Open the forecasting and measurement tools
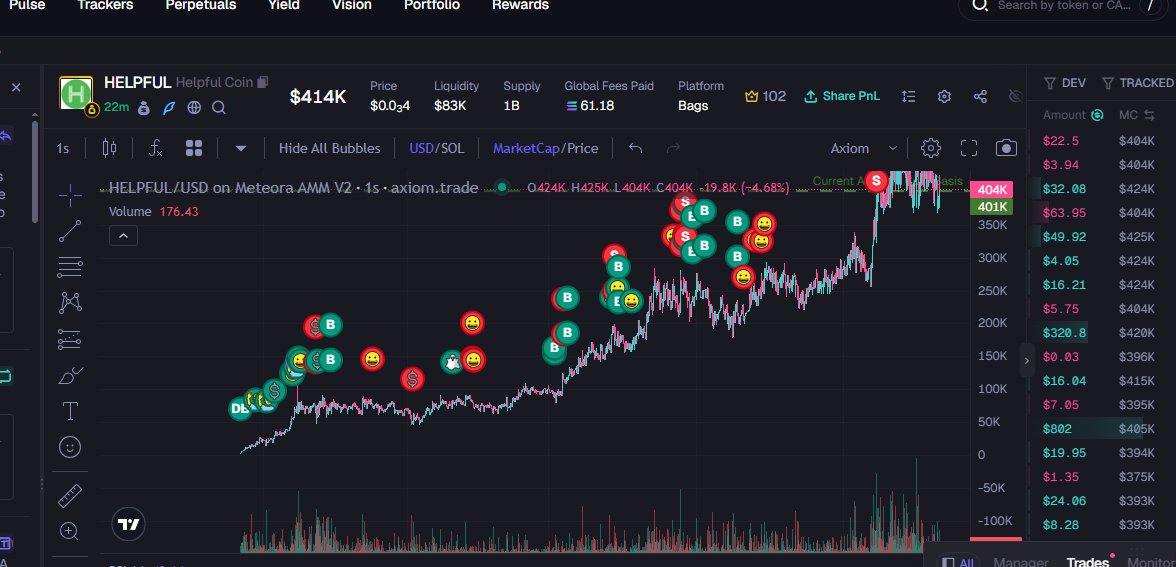 (70, 339)
